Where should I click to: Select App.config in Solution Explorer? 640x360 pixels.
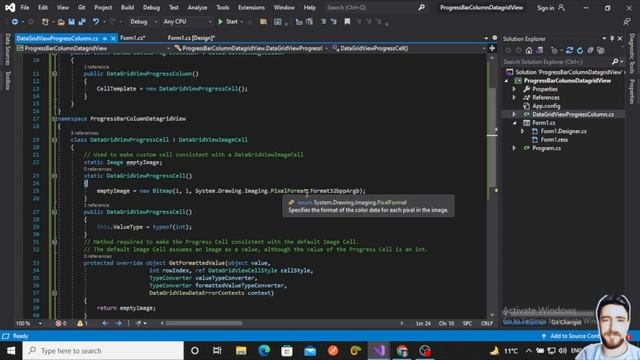coord(546,106)
